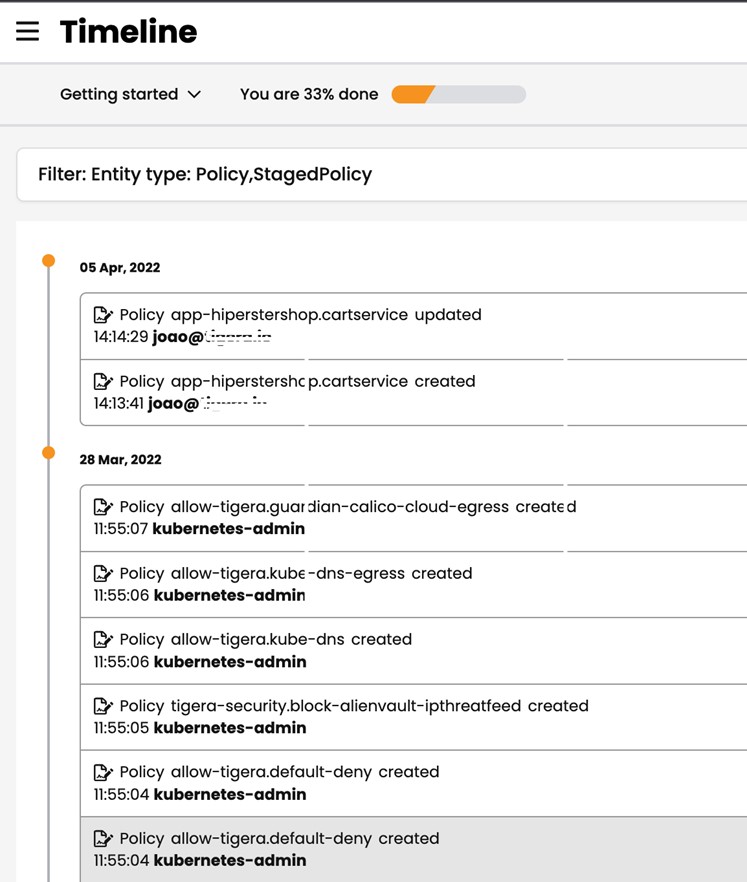Click the 14:14:29 timestamp
Screen dimensions: 747x882
120,337
